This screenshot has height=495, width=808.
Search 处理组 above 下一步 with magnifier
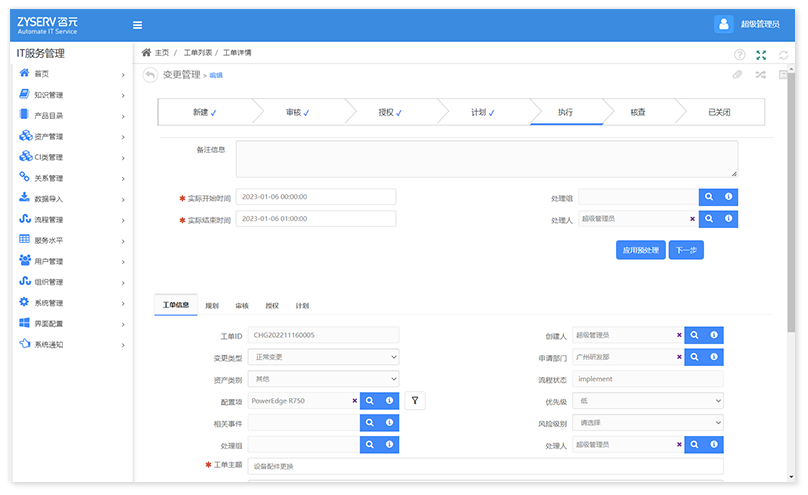(709, 197)
